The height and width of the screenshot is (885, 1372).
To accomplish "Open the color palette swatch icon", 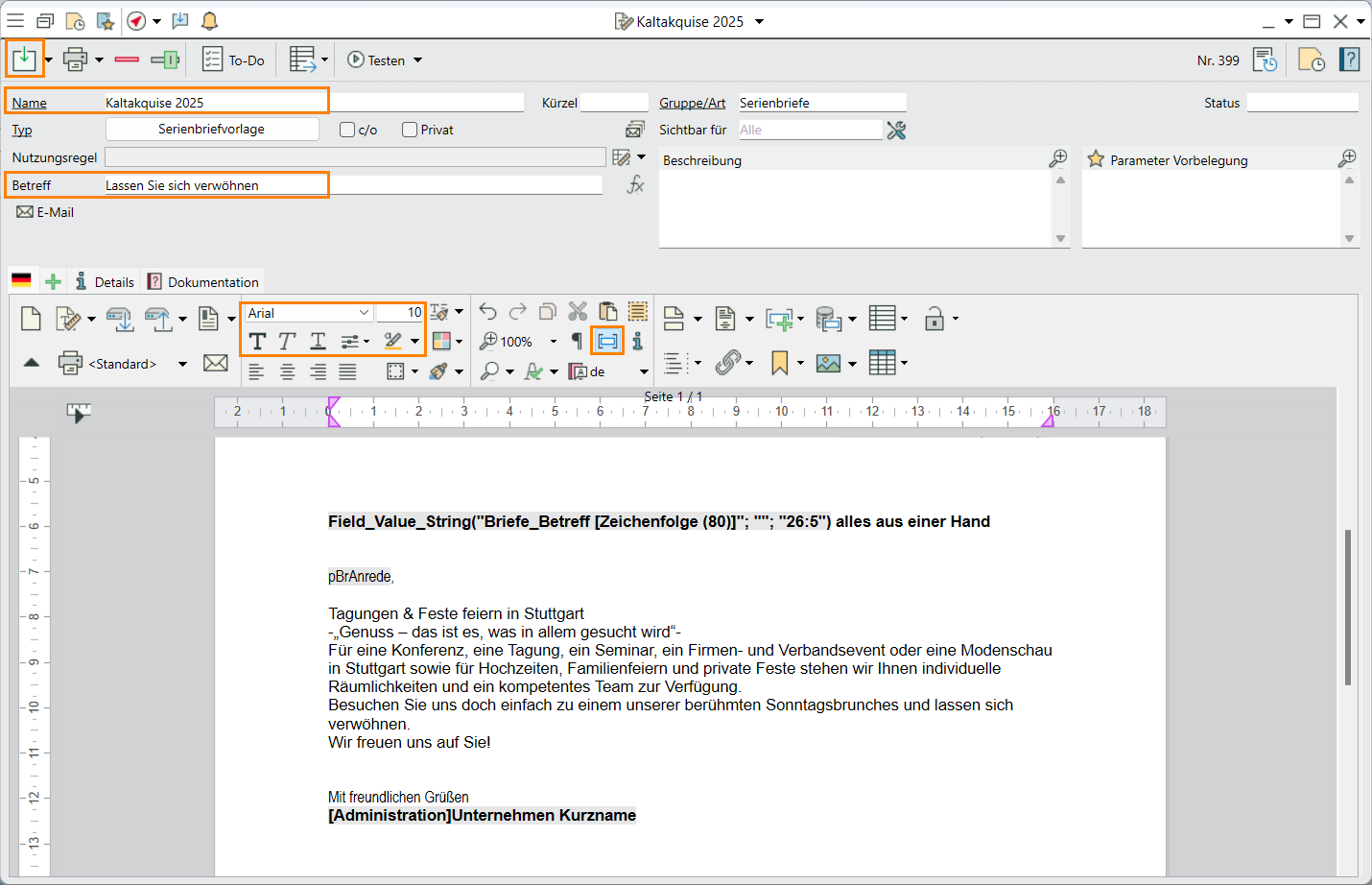I will coord(441,341).
